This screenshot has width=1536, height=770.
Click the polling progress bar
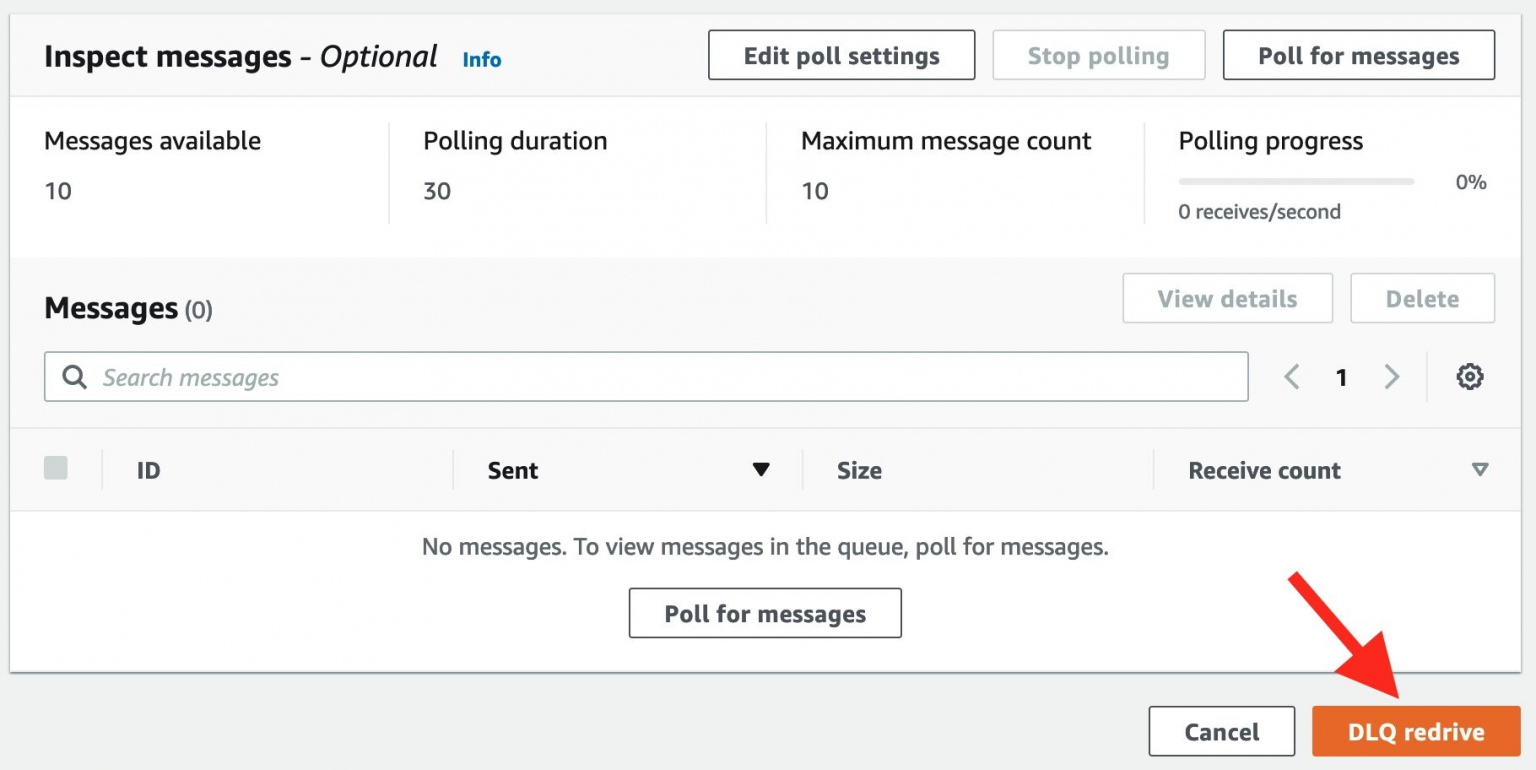pyautogui.click(x=1295, y=181)
